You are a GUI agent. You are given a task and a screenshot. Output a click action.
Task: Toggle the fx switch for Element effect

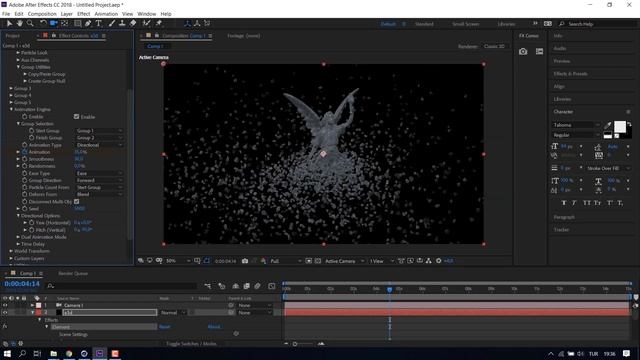[4, 327]
